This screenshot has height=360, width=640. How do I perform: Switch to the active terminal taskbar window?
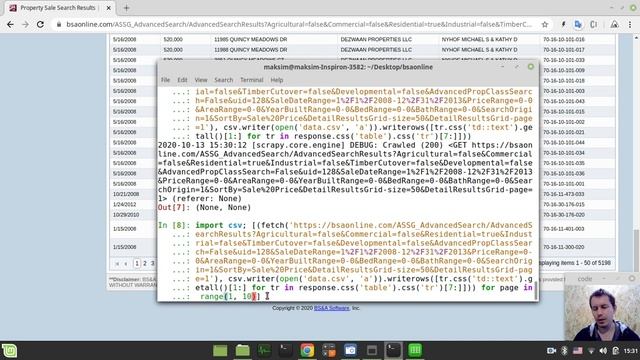393,350
